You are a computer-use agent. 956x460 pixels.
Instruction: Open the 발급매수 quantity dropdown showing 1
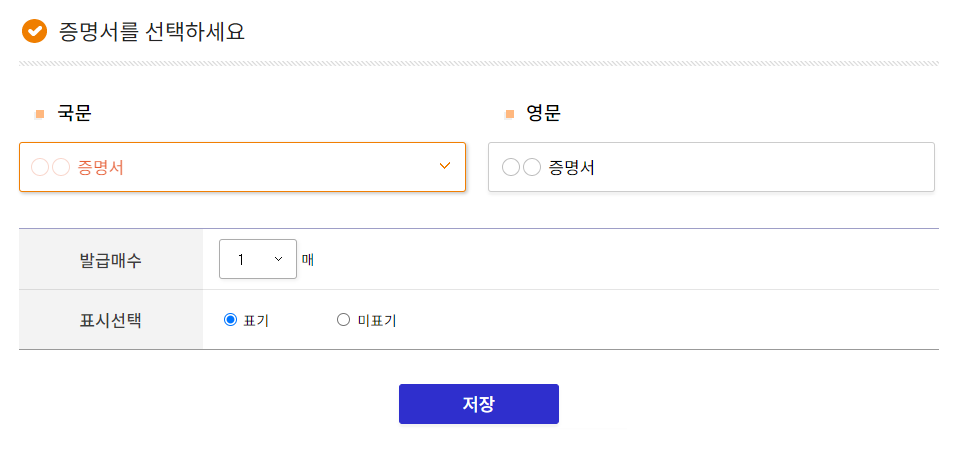pos(258,259)
